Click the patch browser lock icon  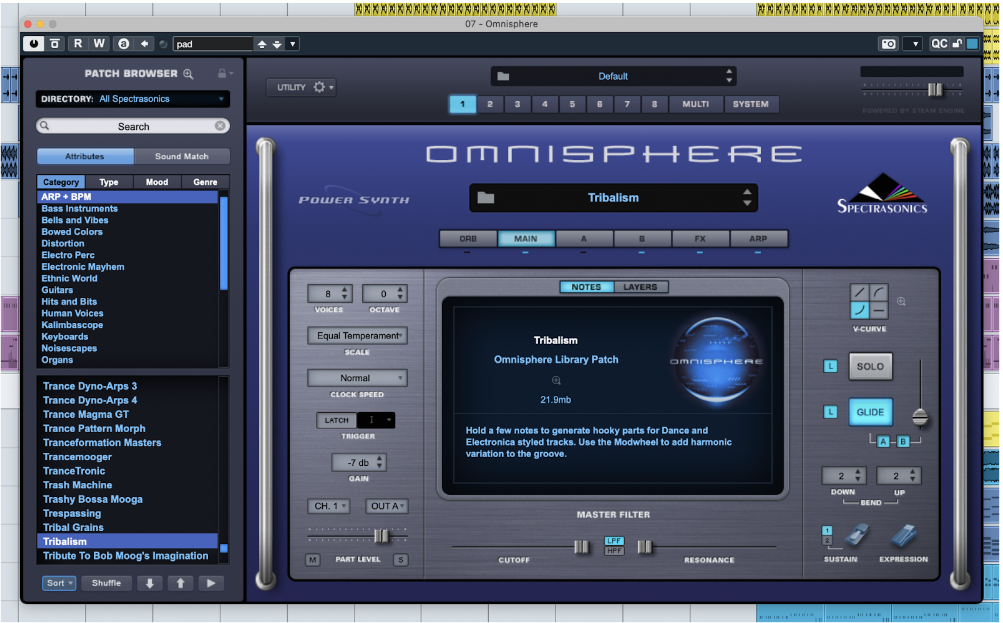point(221,74)
